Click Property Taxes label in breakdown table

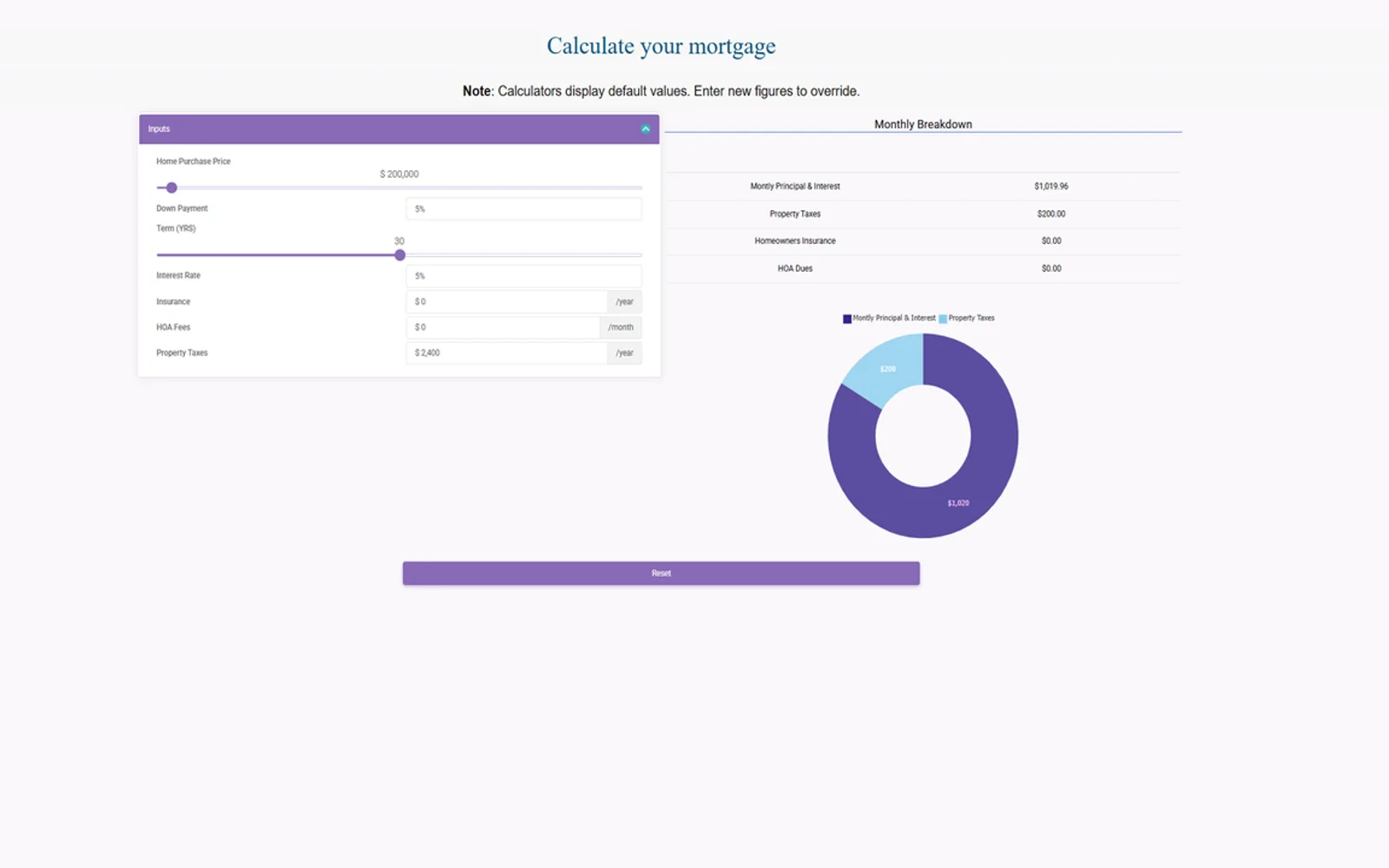(x=794, y=214)
